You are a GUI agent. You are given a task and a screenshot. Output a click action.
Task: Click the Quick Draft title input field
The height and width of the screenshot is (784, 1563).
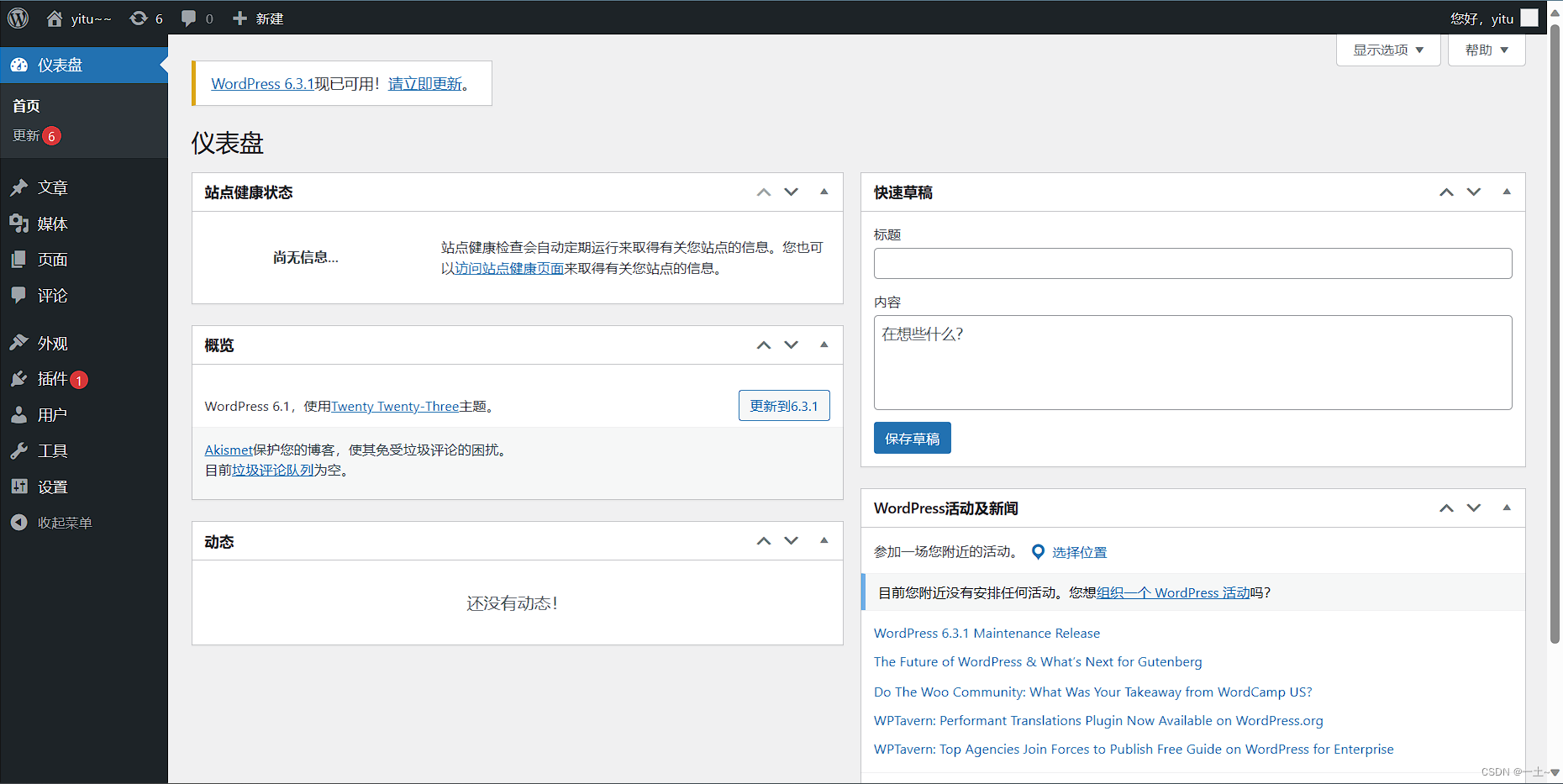point(1192,264)
